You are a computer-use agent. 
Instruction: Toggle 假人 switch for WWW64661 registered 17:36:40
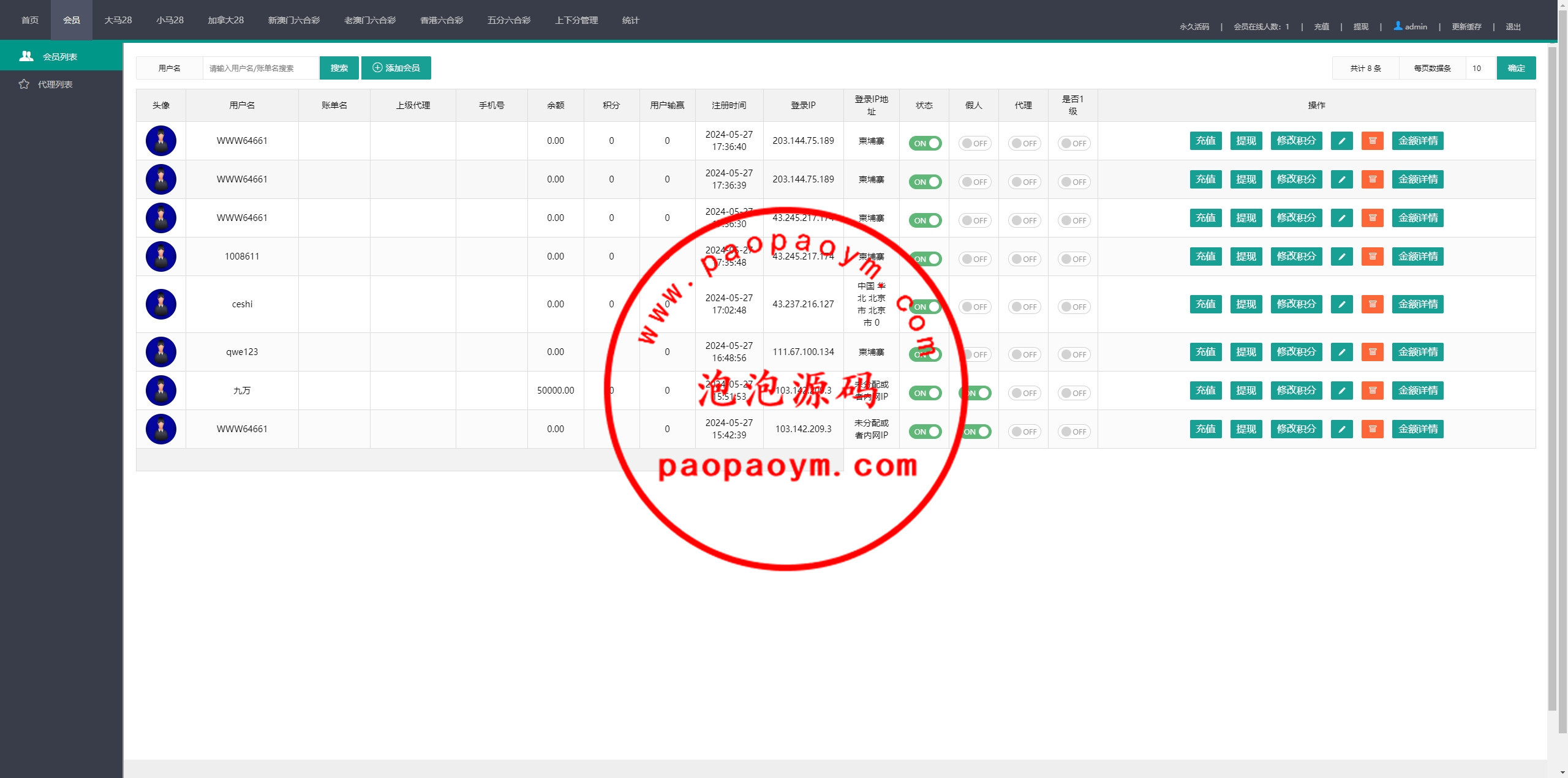coord(974,143)
